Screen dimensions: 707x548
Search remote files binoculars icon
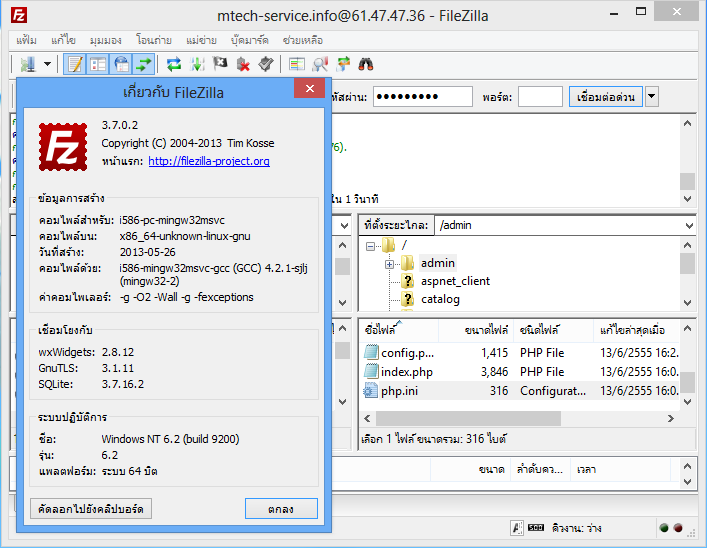point(366,64)
